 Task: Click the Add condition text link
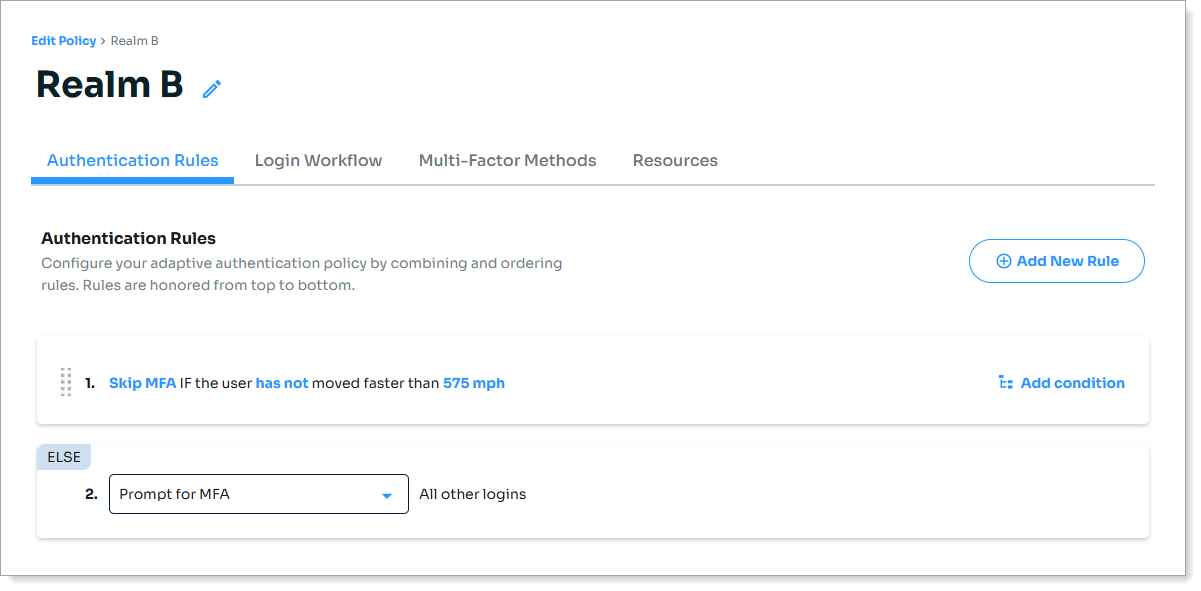click(x=1072, y=383)
